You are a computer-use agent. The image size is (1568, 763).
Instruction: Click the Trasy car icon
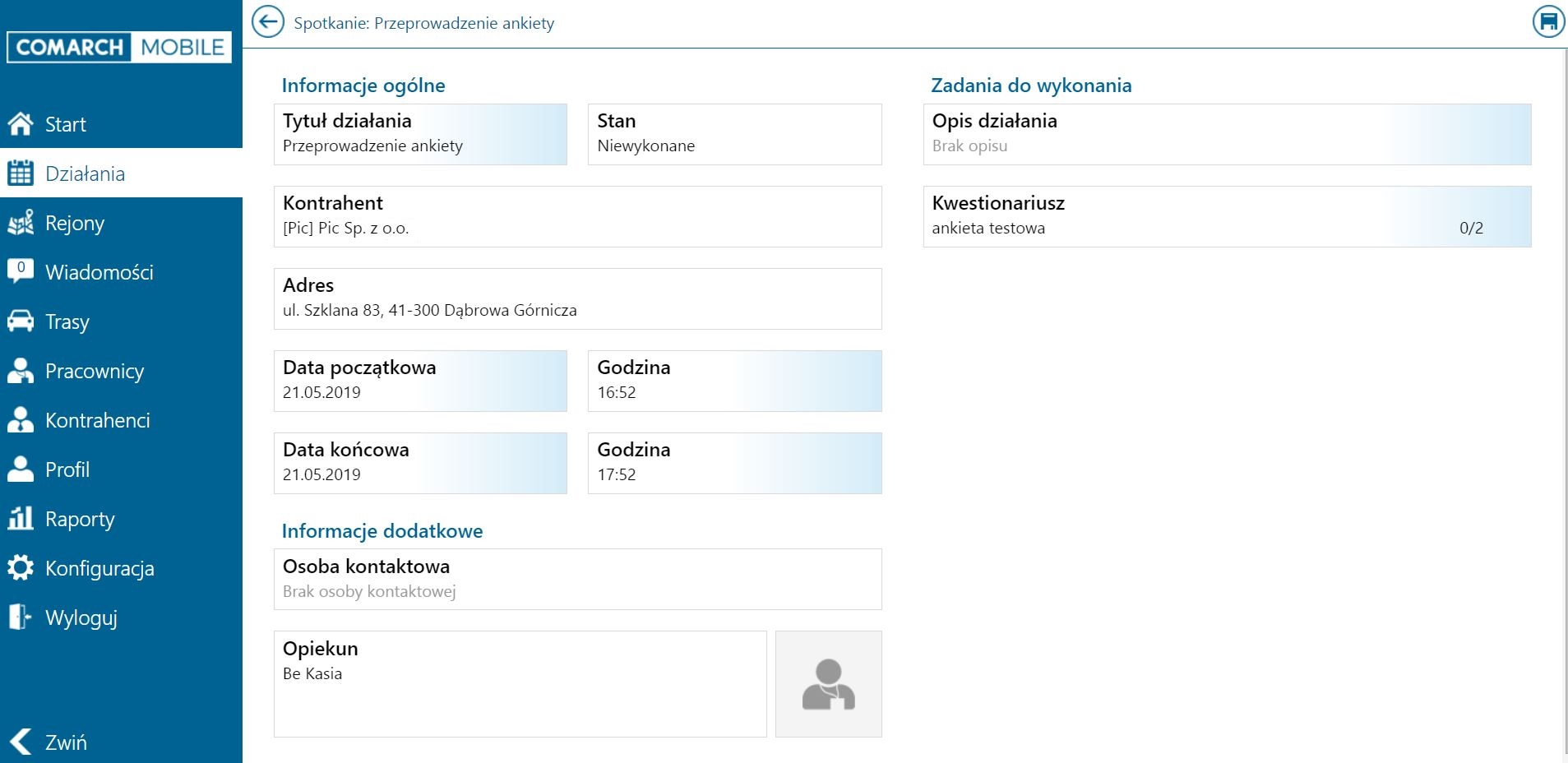tap(21, 321)
